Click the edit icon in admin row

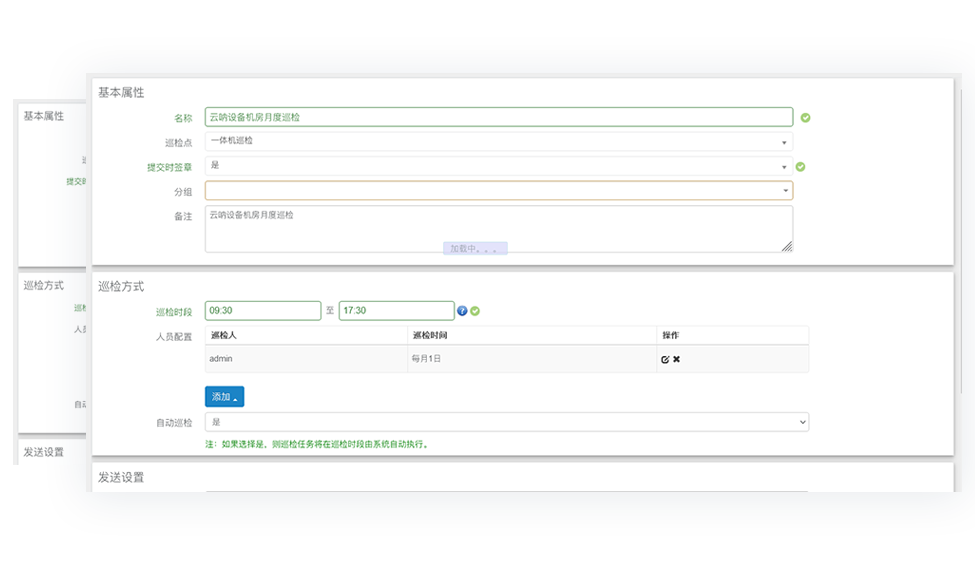(x=665, y=359)
